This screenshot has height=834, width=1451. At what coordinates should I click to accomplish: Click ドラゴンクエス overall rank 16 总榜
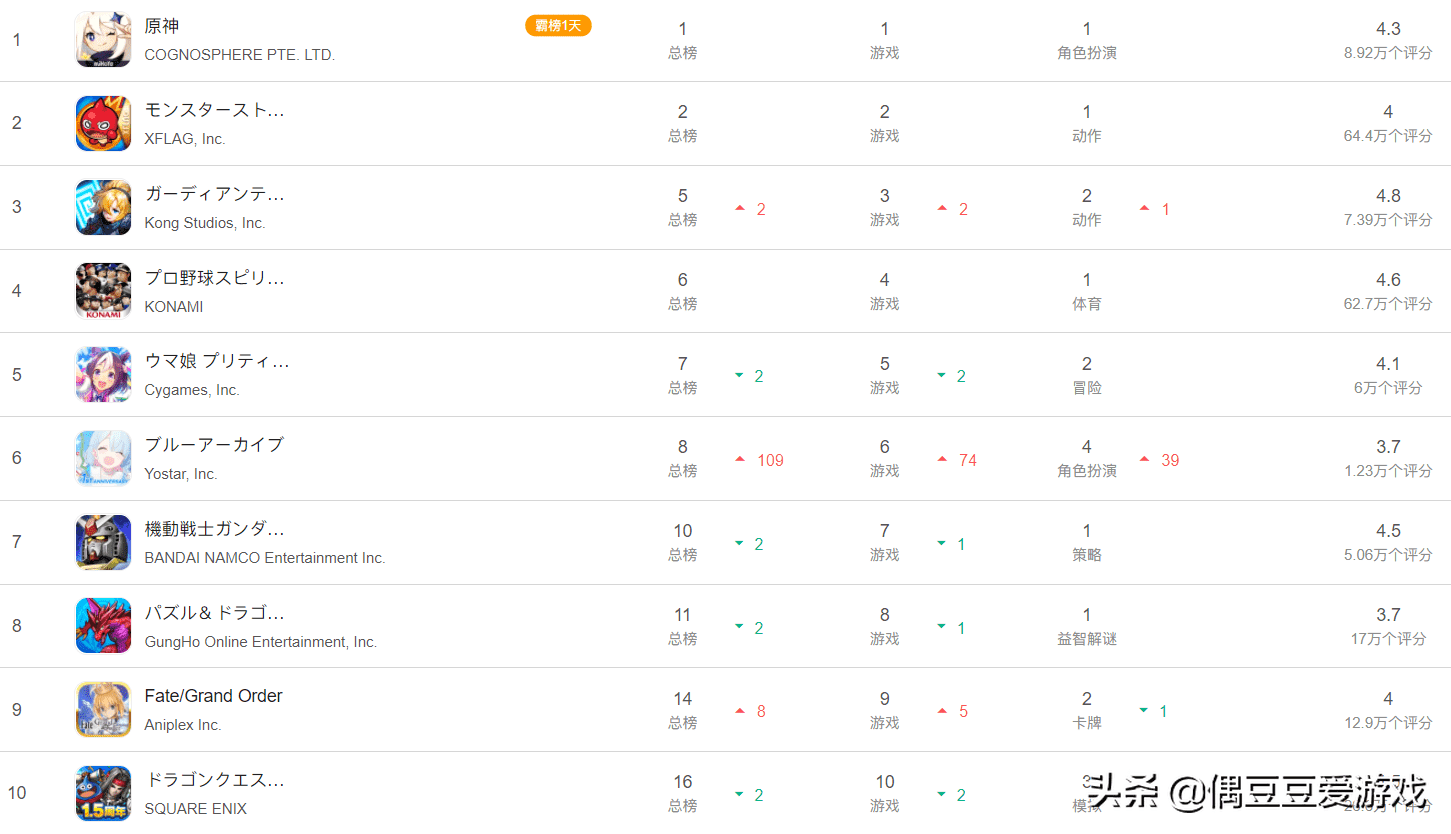coord(683,793)
